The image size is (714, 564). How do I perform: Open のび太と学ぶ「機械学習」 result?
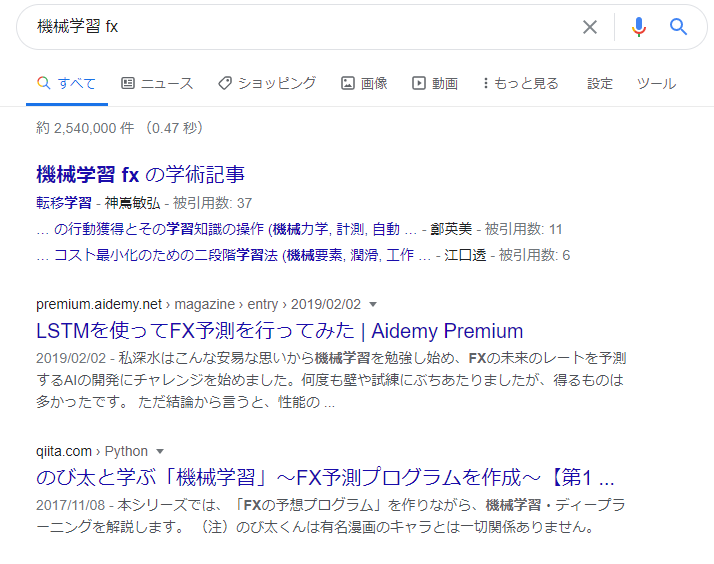pyautogui.click(x=325, y=478)
